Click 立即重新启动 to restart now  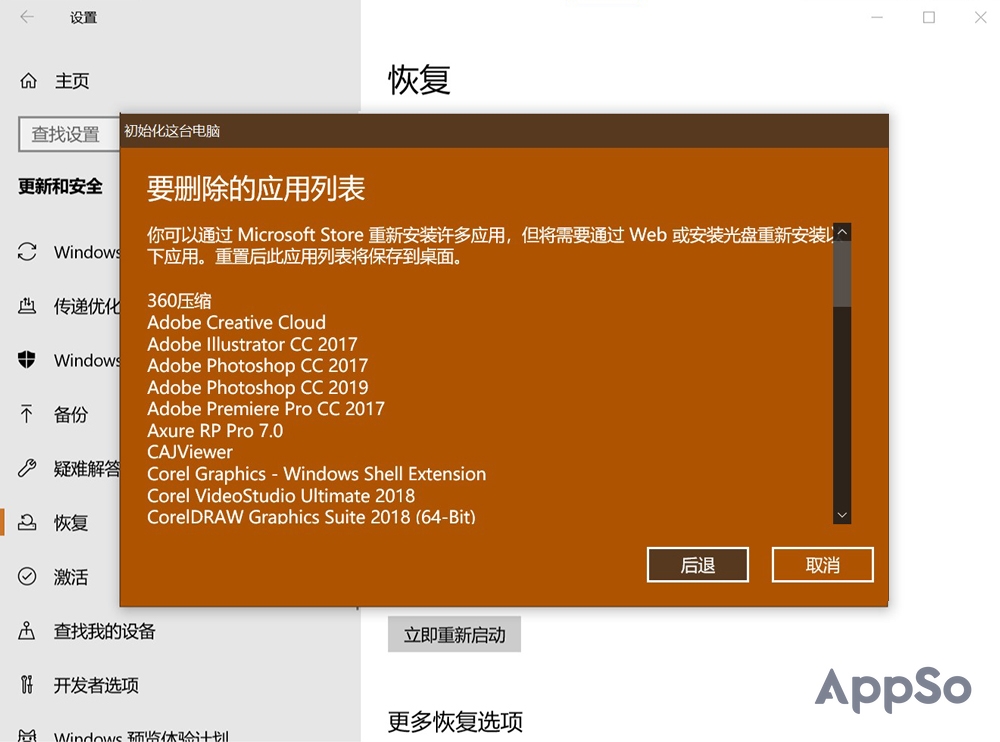click(454, 634)
